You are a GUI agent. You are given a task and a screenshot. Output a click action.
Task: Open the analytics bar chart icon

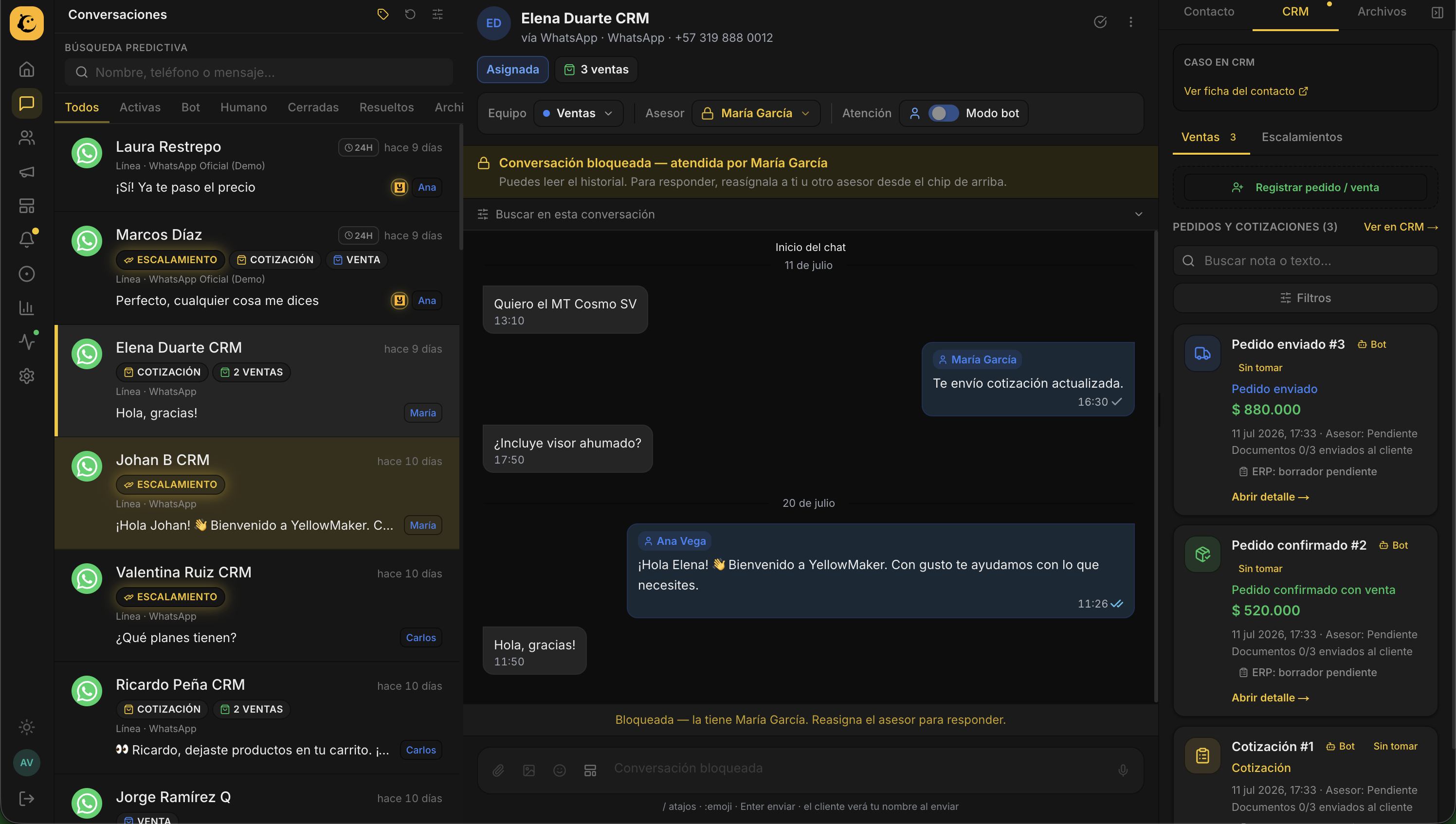click(27, 308)
